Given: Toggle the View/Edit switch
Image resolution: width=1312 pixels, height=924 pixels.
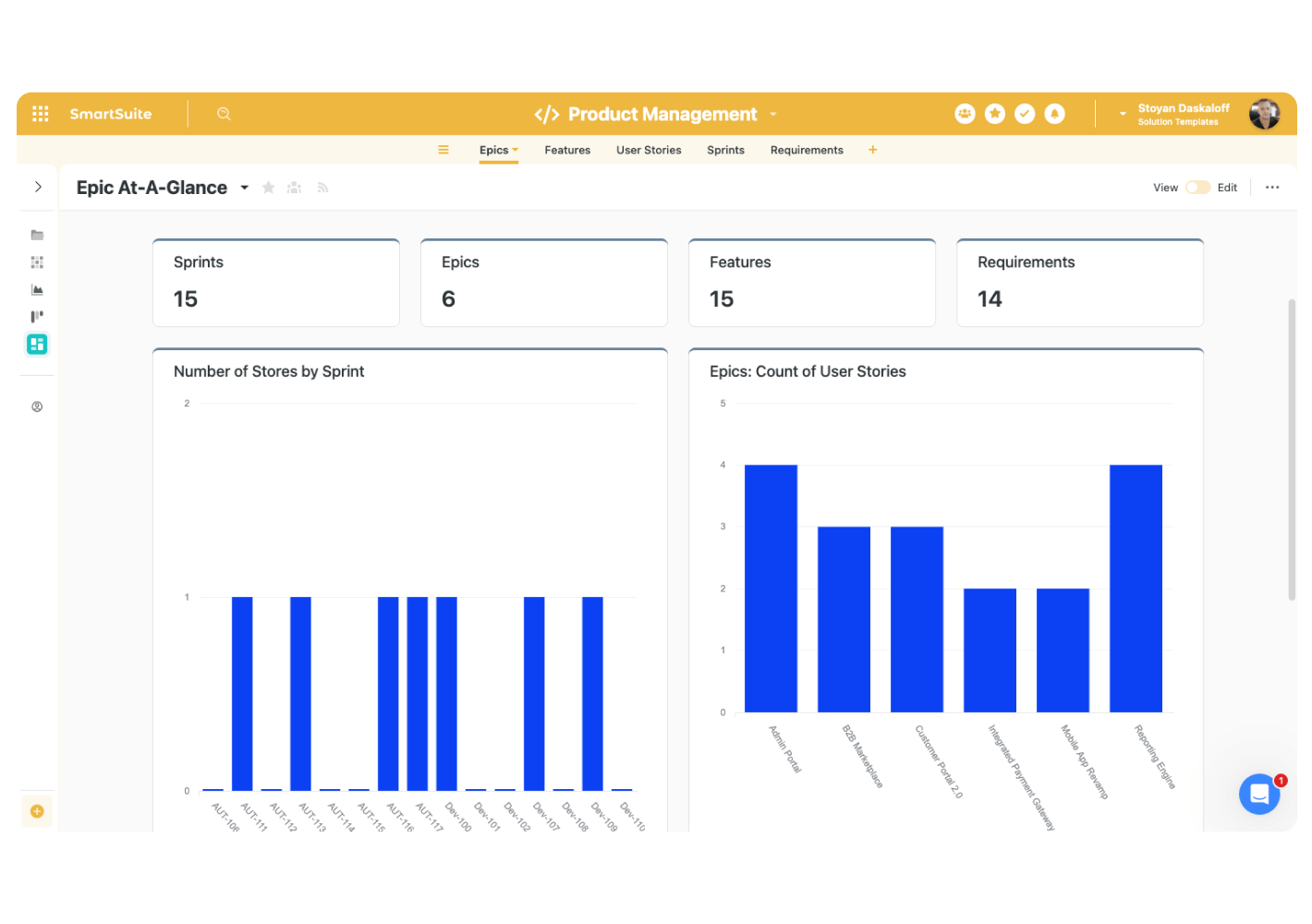Looking at the screenshot, I should pyautogui.click(x=1197, y=188).
